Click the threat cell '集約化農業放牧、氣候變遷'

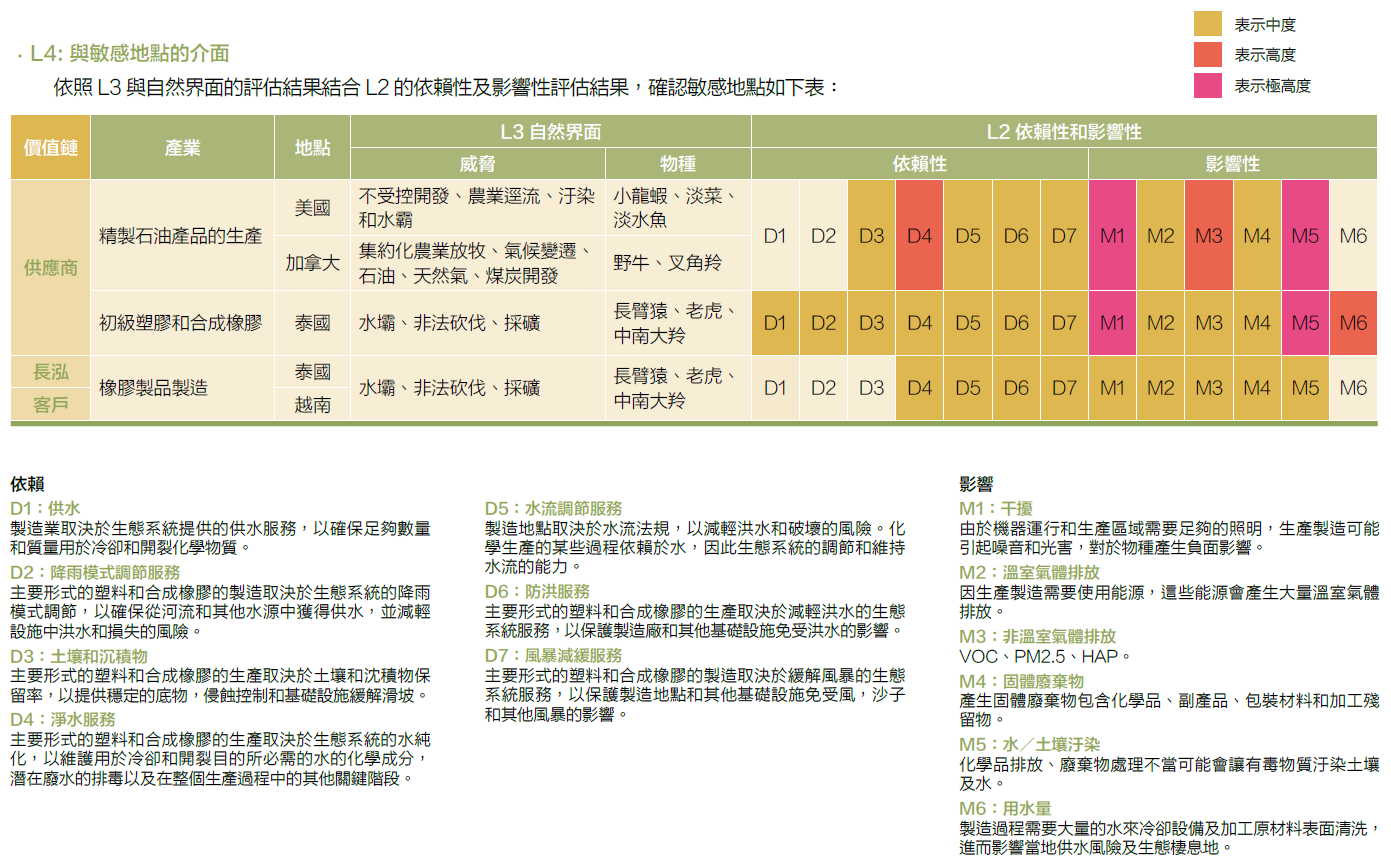tap(478, 264)
